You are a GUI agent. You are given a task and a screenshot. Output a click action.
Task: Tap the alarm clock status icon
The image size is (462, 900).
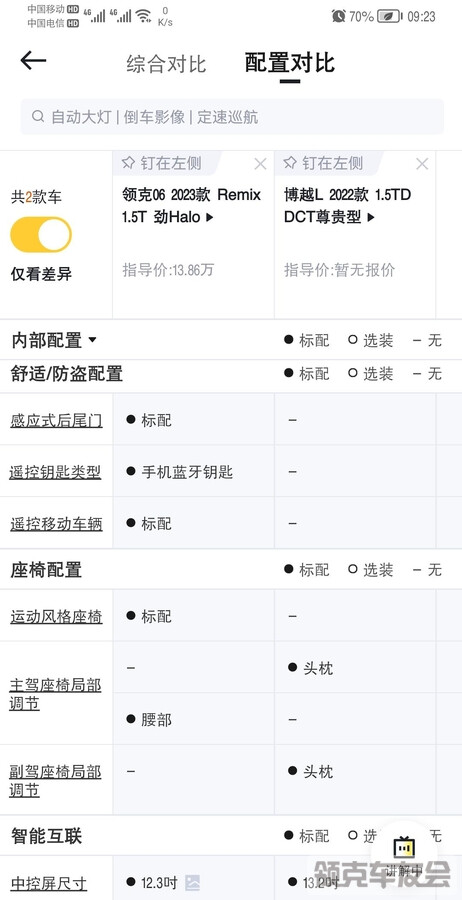(x=338, y=17)
